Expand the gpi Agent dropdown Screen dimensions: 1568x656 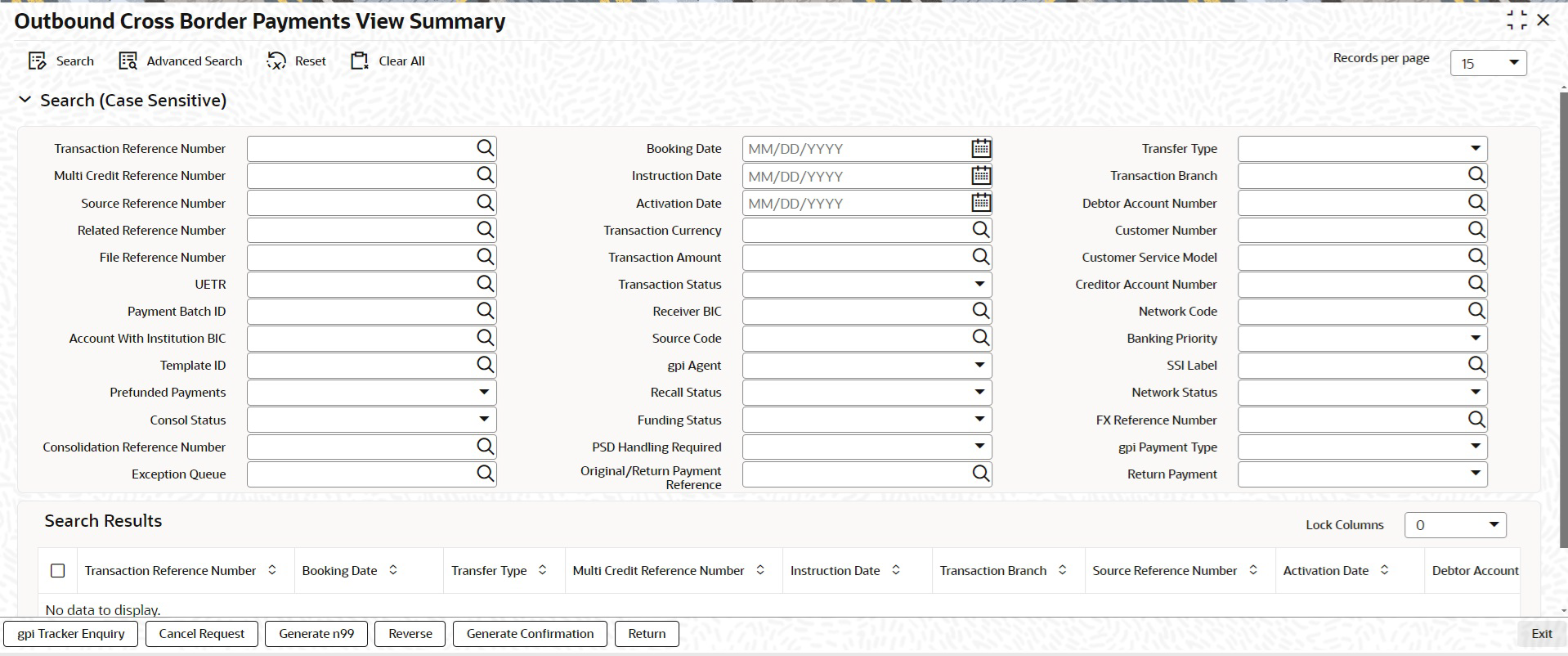click(867, 365)
